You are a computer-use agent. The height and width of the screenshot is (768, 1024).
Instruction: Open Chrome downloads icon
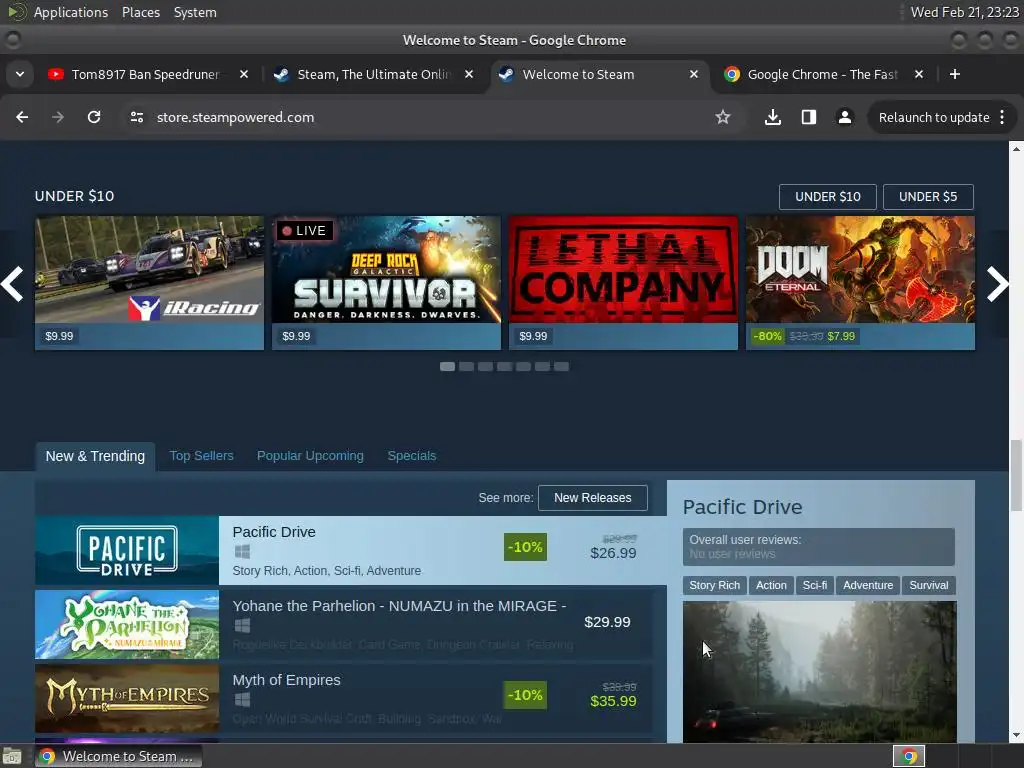pyautogui.click(x=773, y=117)
